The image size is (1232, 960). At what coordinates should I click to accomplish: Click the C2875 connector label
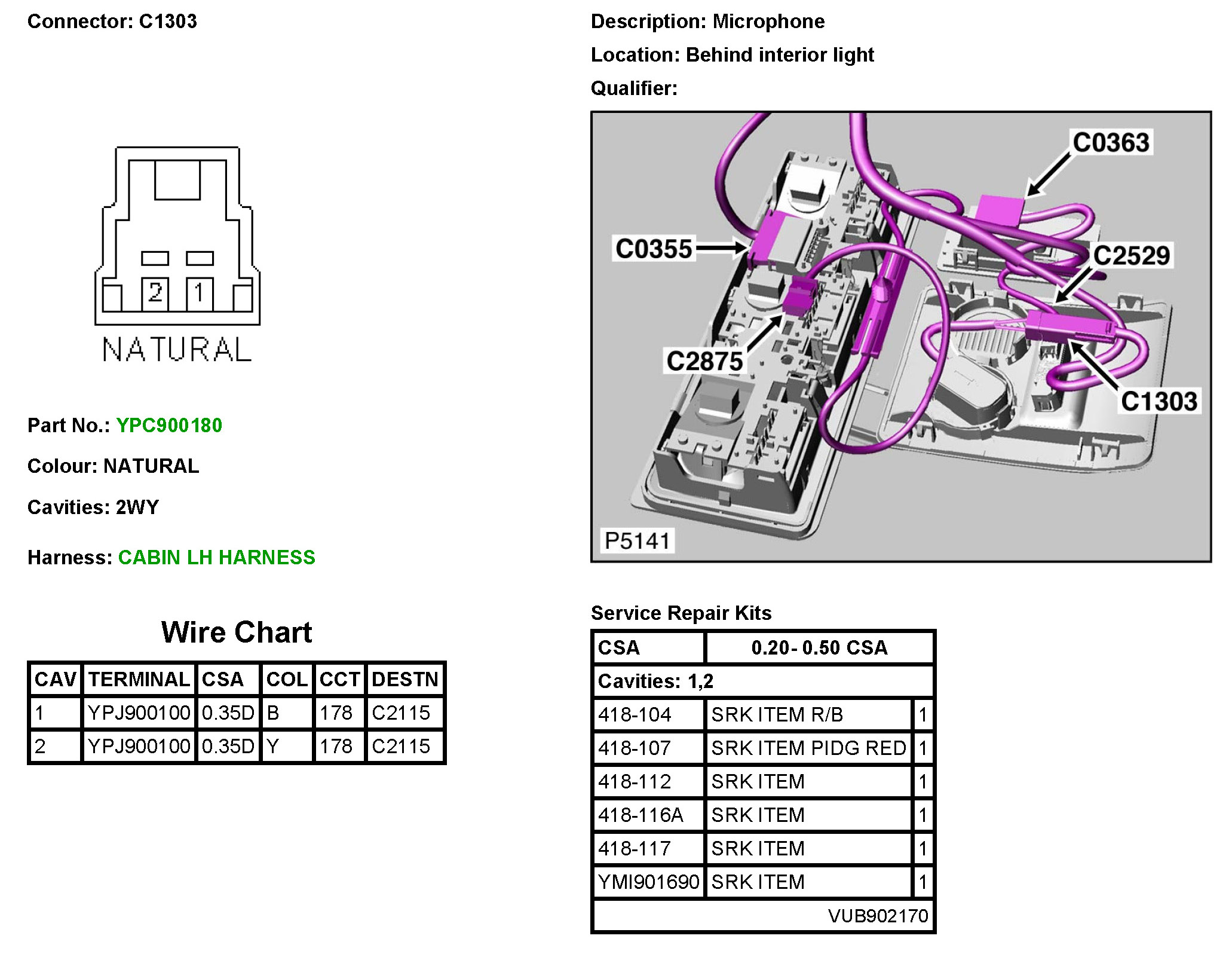point(704,361)
